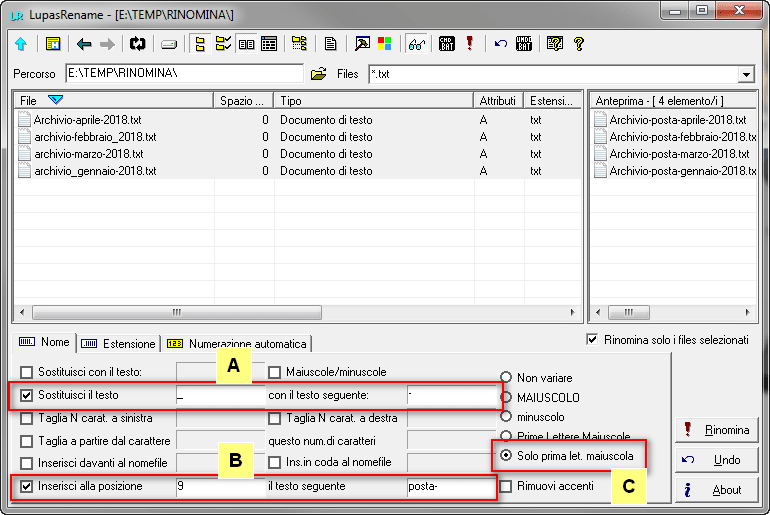770x515 pixels.
Task: Toggle the preview glasses icon
Action: (416, 45)
